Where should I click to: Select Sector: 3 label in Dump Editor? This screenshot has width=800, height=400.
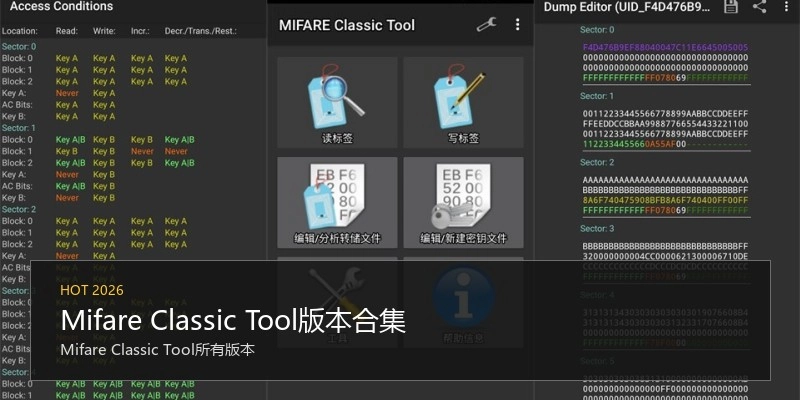pos(597,229)
